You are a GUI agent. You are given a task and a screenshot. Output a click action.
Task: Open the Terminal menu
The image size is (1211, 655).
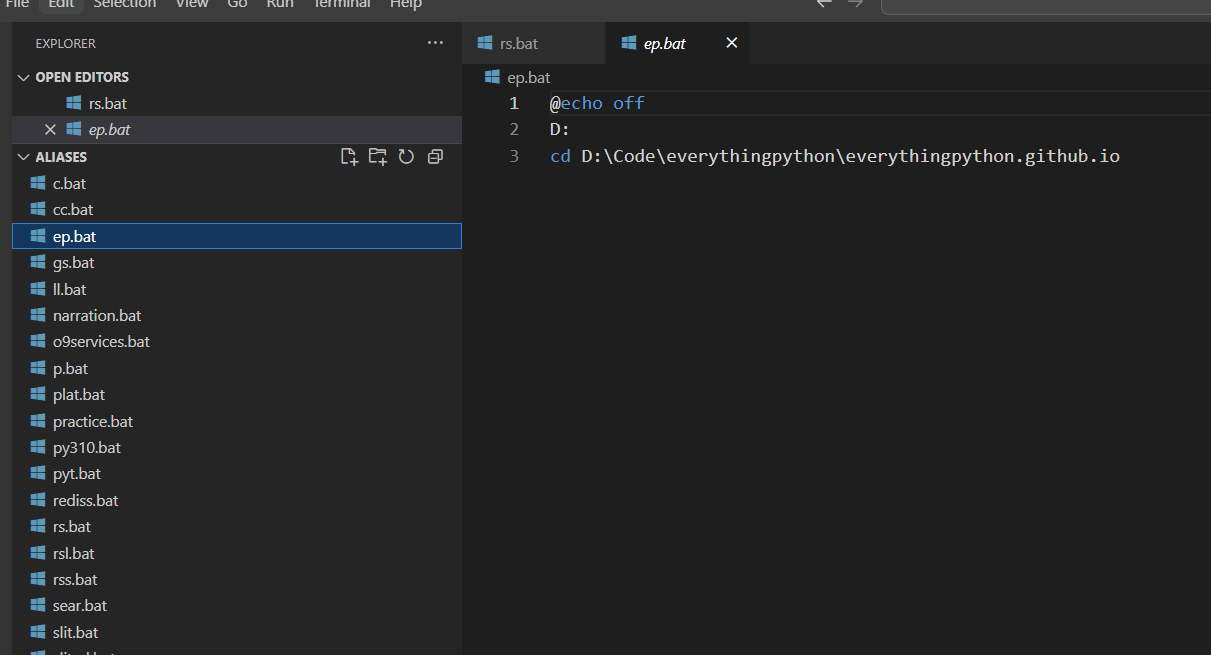341,5
